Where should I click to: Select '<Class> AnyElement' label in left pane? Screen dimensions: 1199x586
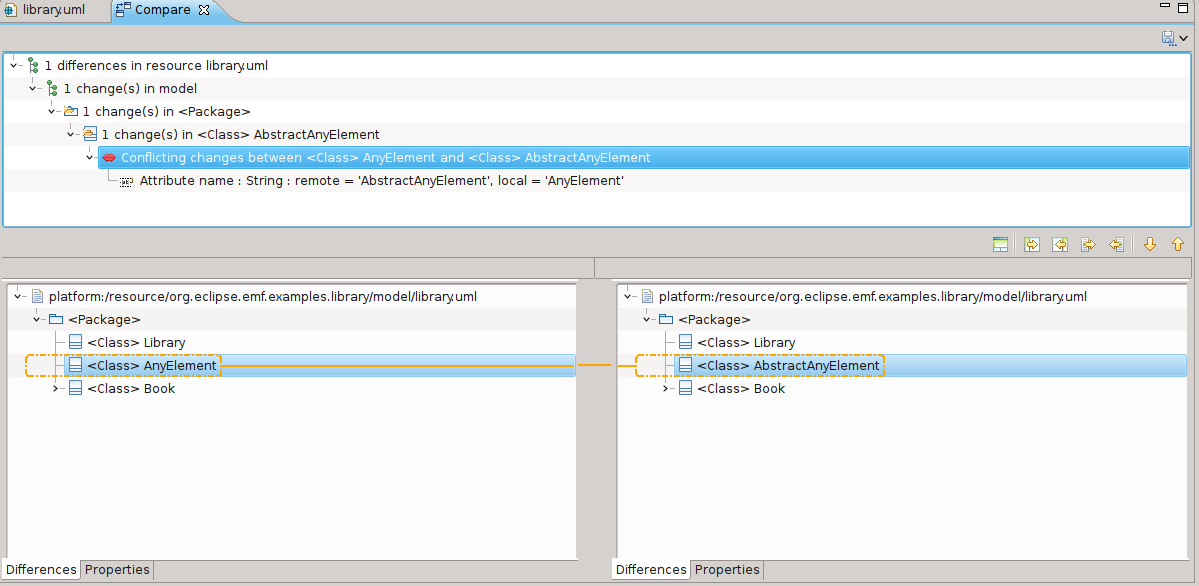pyautogui.click(x=152, y=366)
